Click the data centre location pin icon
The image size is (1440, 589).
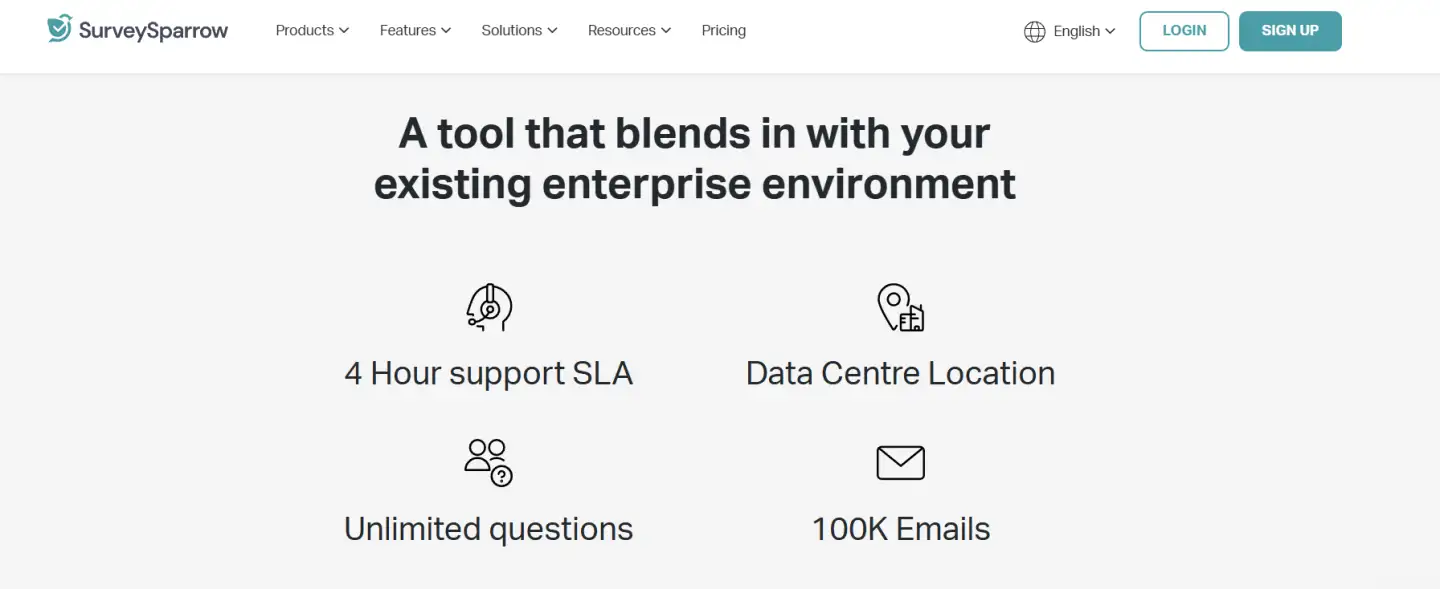pyautogui.click(x=900, y=307)
